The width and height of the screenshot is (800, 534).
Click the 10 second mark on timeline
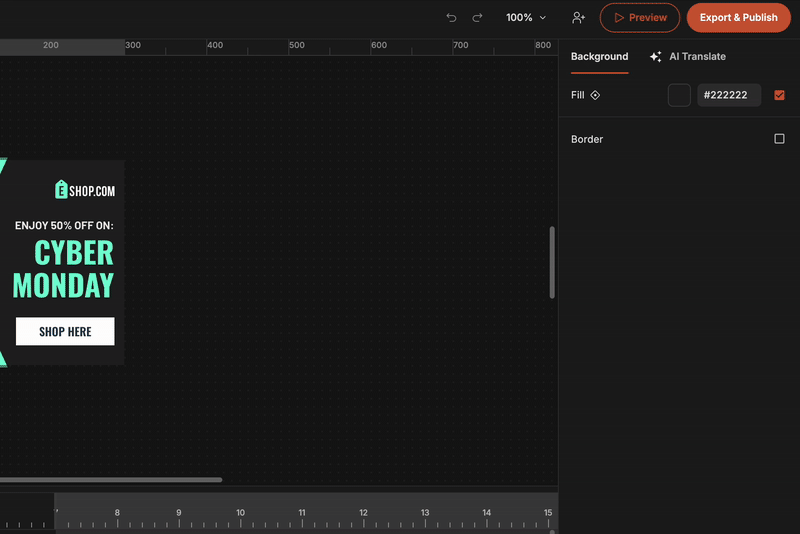click(240, 514)
